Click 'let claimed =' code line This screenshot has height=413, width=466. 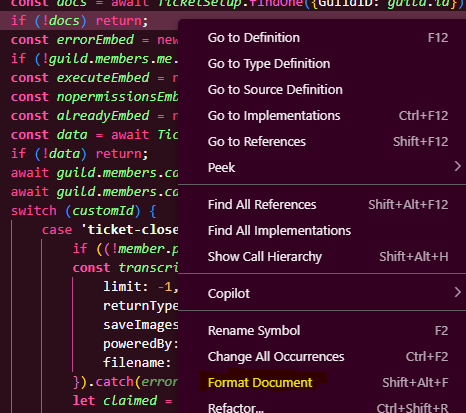pyautogui.click(x=123, y=401)
